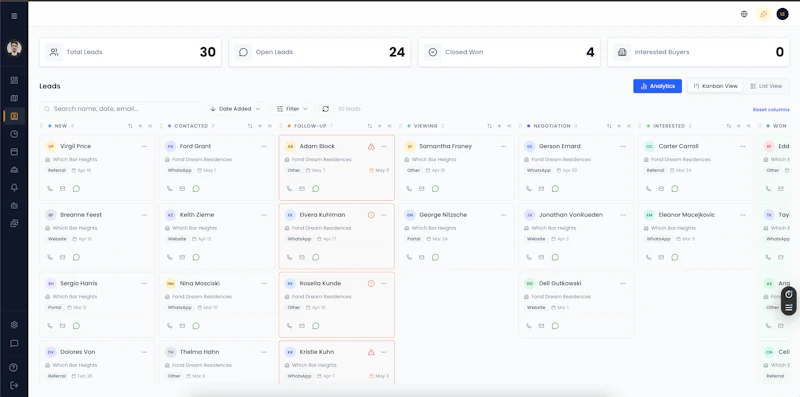Screen dimensions: 800x397
Task: Collapse the FOLLOW-UP column
Action: (x=389, y=126)
